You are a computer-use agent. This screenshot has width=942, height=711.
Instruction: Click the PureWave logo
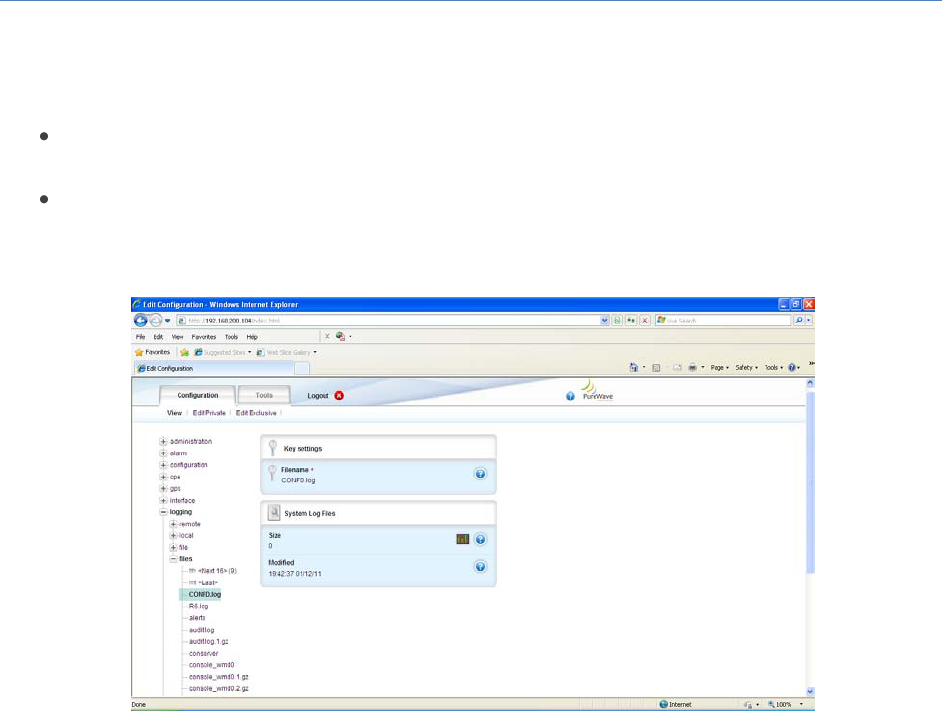(x=597, y=390)
